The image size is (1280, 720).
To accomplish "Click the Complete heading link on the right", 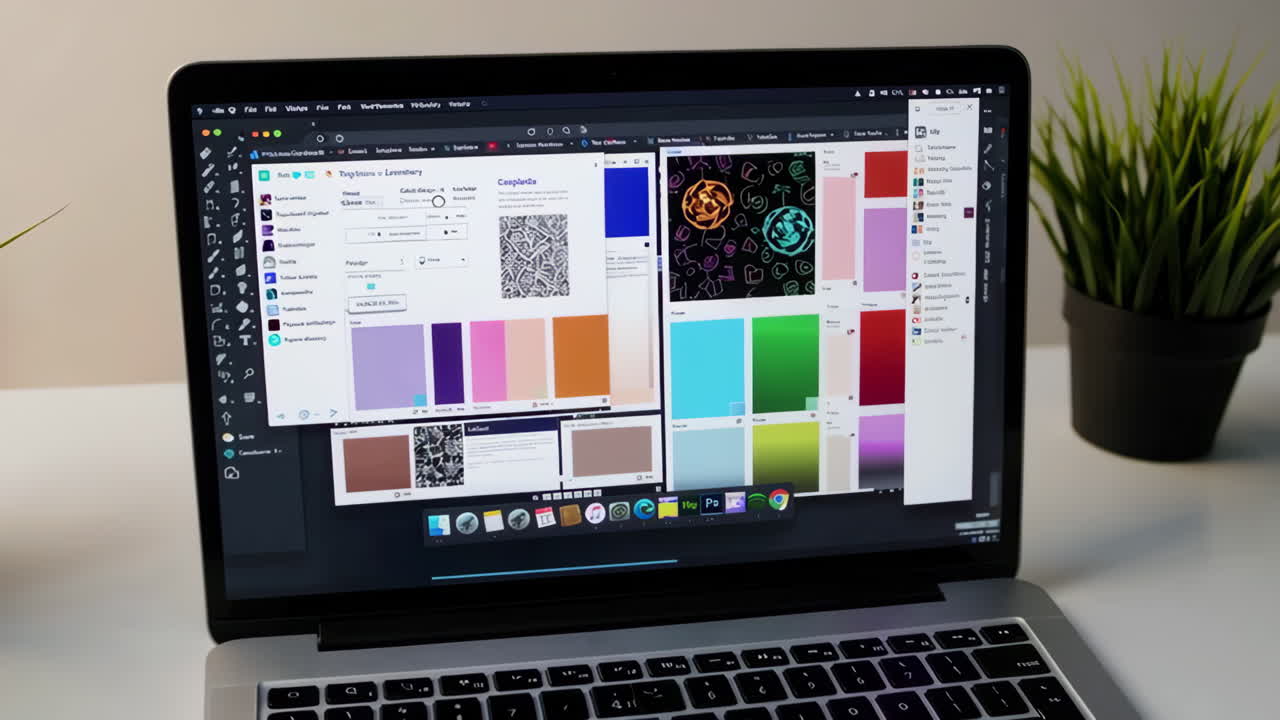I will (517, 182).
